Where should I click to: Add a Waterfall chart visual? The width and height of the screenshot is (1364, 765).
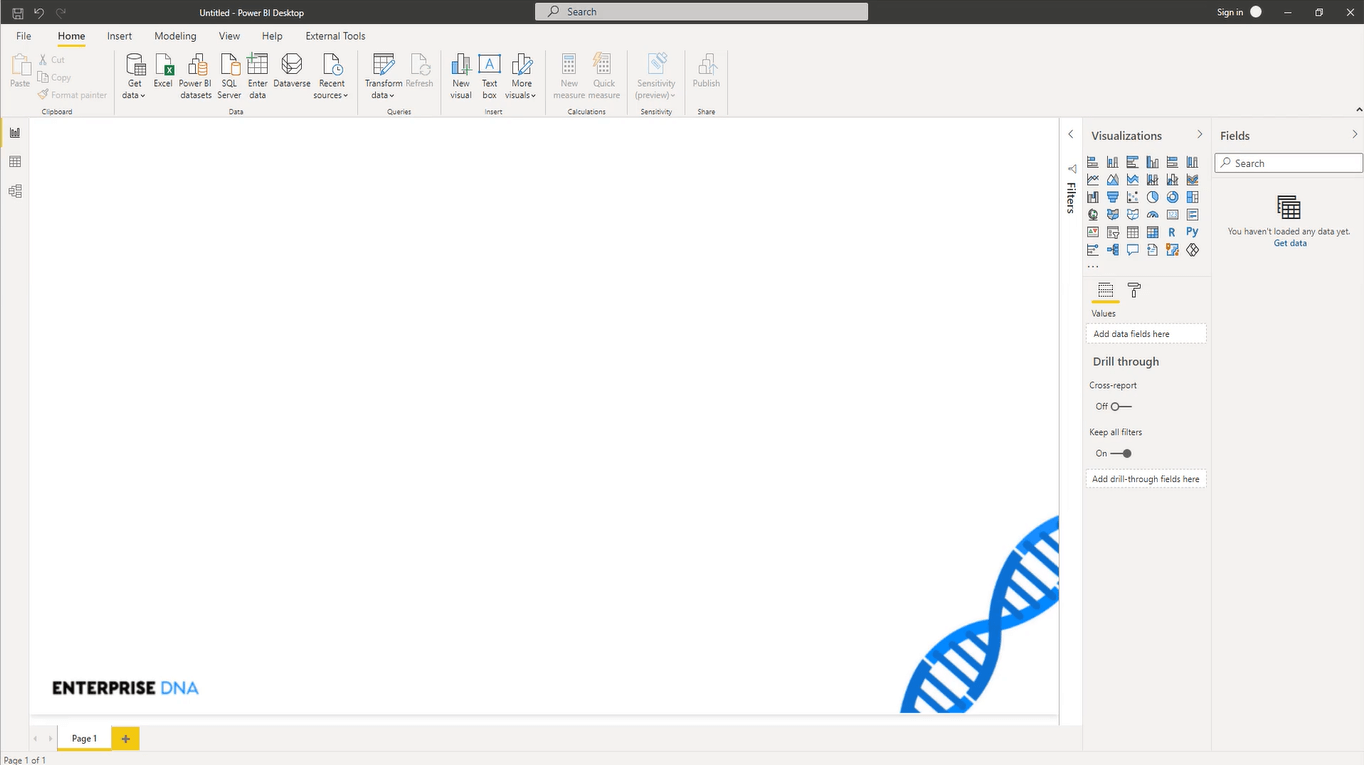(1093, 197)
